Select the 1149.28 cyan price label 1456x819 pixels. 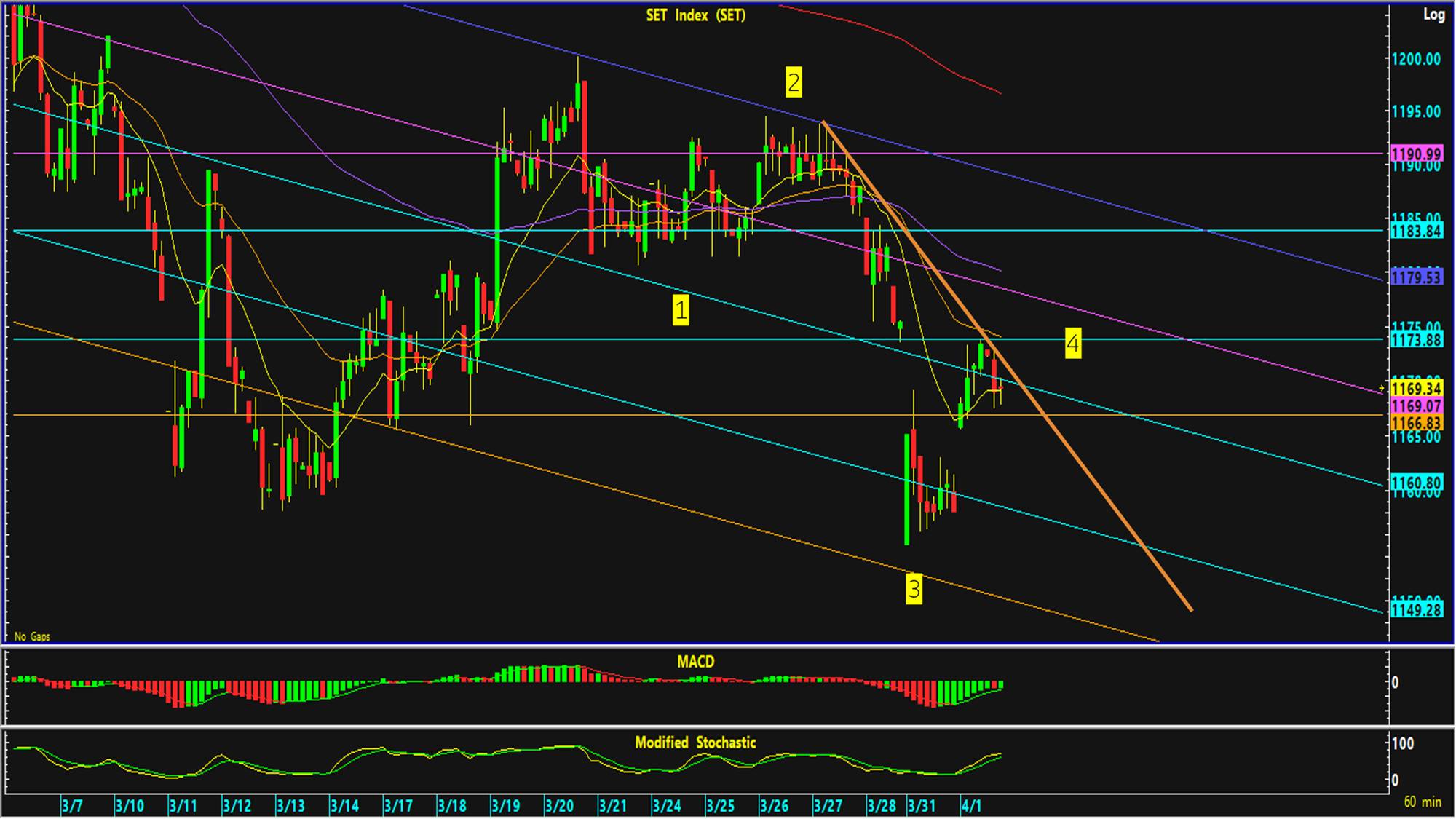(1417, 609)
